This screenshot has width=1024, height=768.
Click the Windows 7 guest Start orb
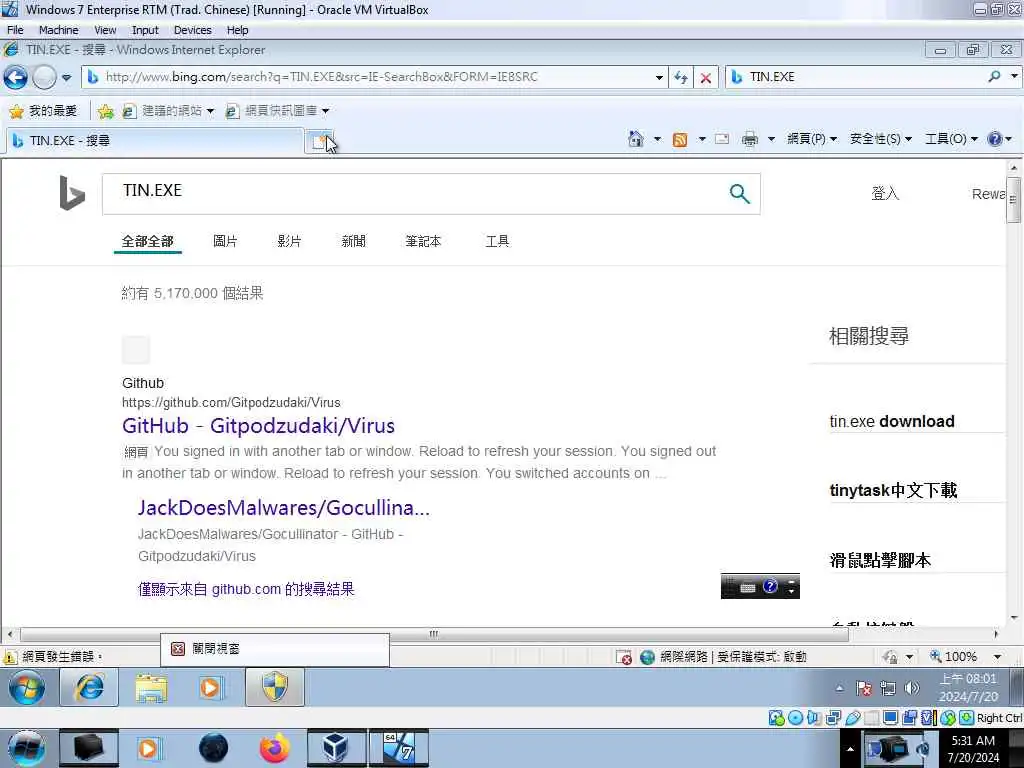pos(27,688)
